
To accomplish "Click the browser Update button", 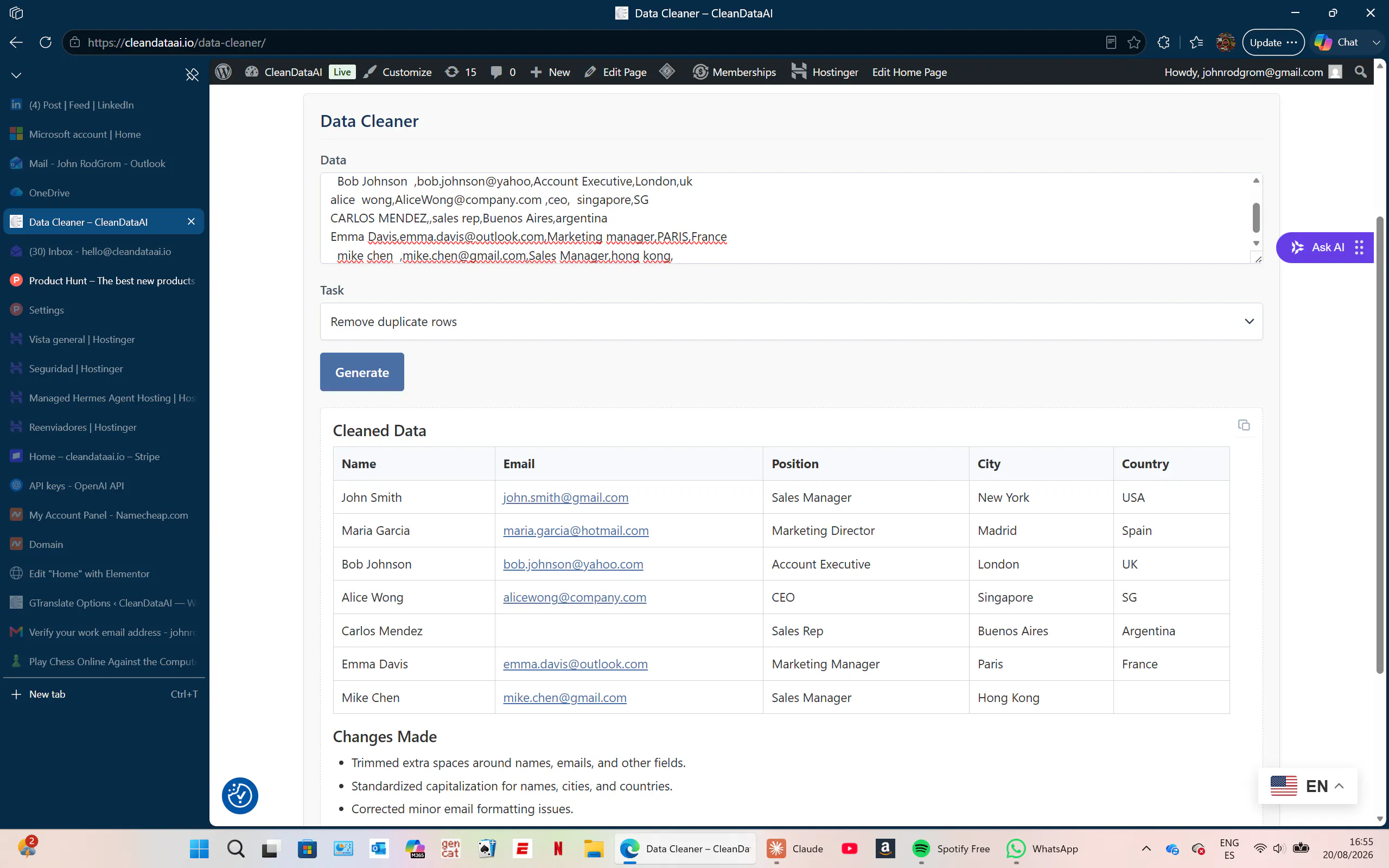I will [1272, 42].
